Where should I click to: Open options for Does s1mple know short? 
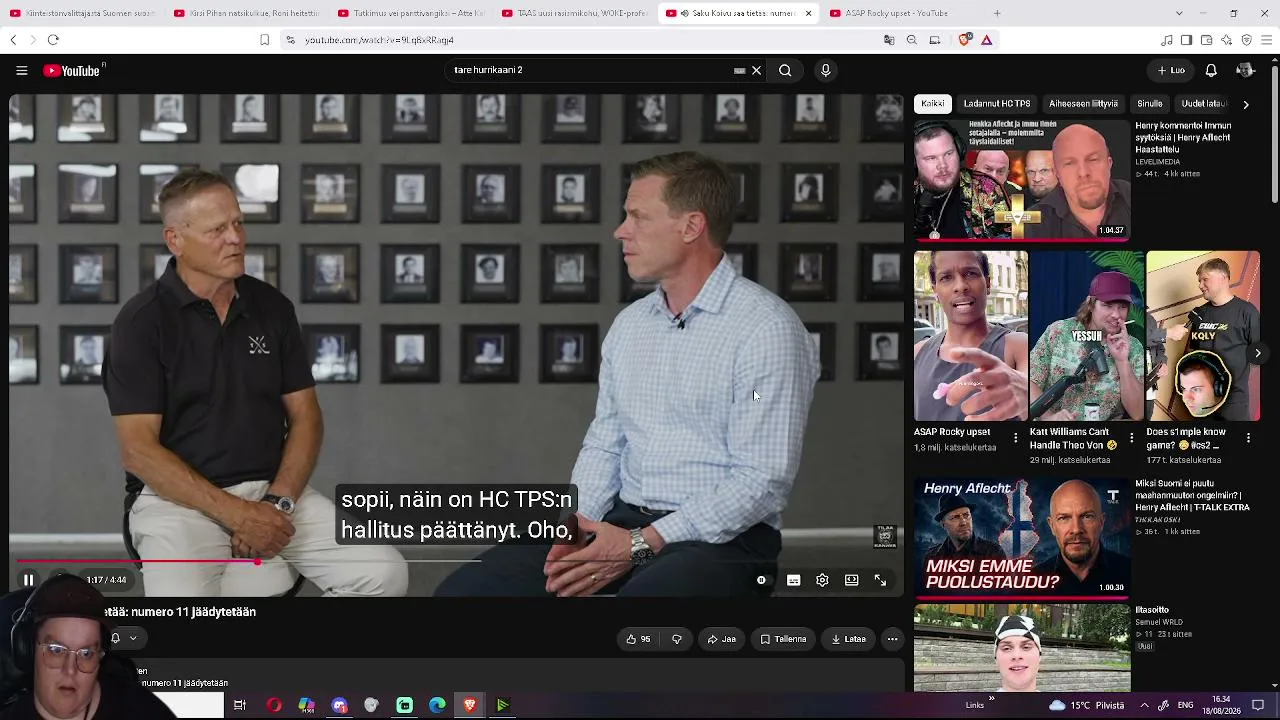click(1248, 438)
